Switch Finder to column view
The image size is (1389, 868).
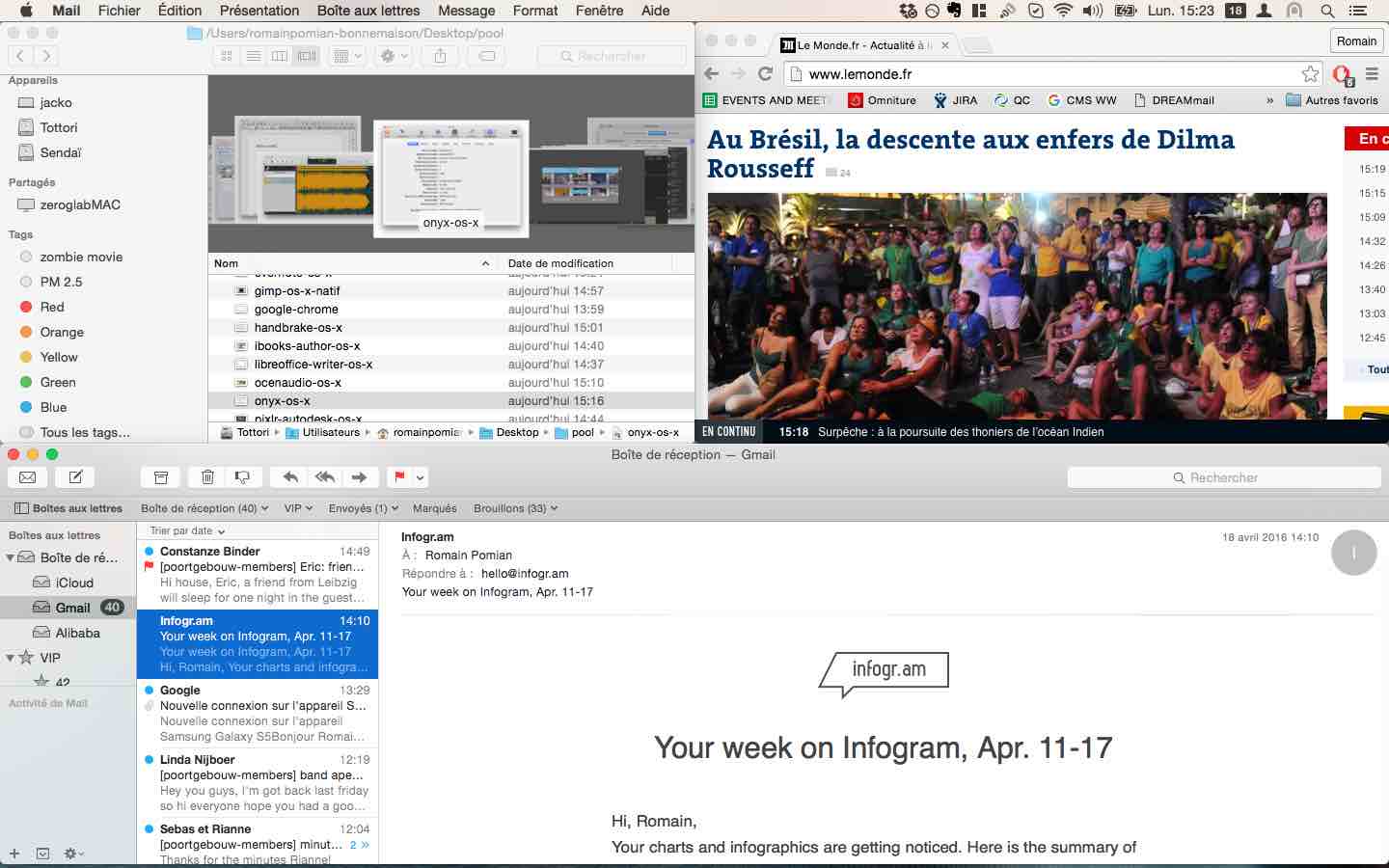[280, 56]
